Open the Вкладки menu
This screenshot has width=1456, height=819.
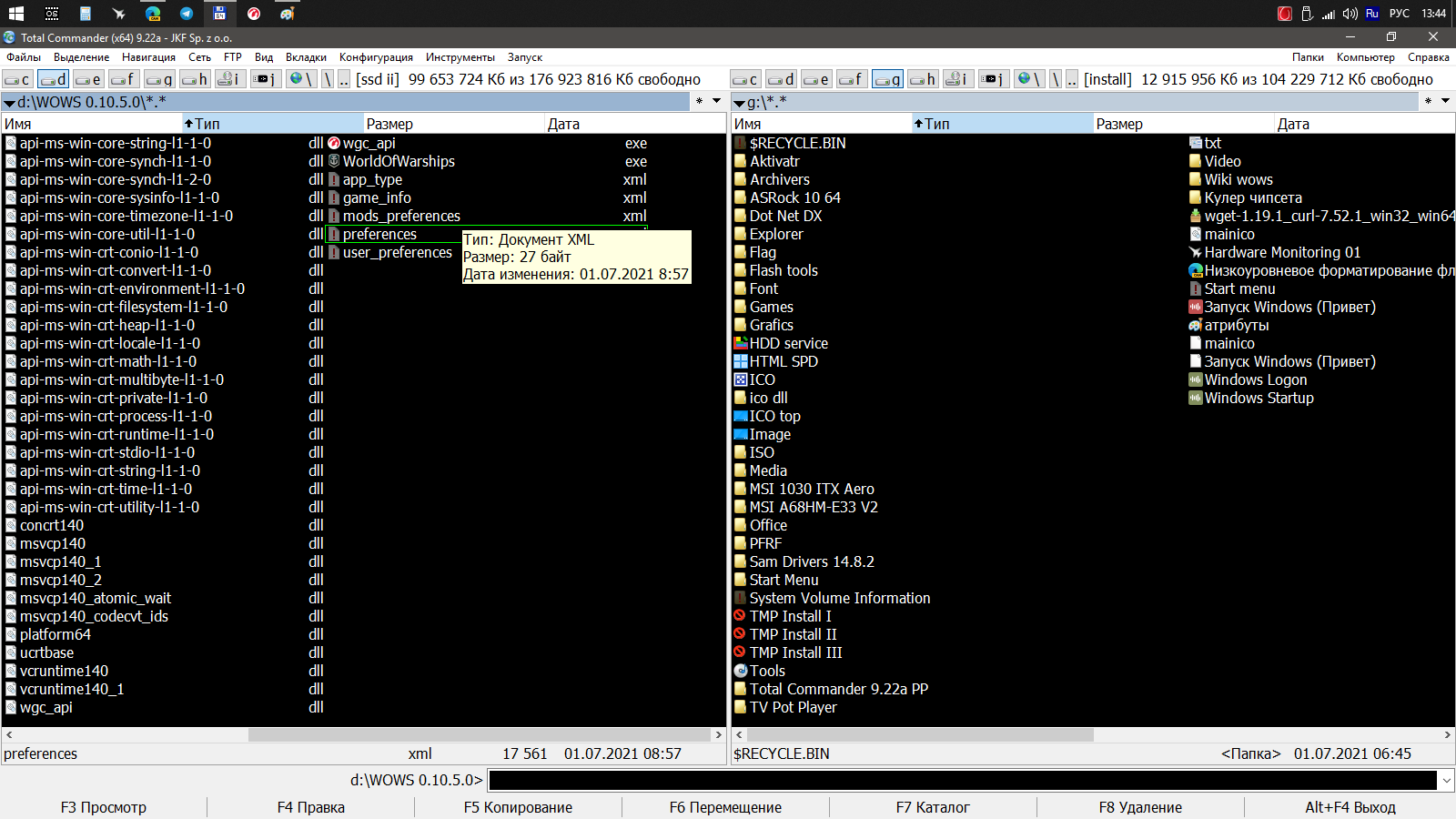tap(306, 57)
